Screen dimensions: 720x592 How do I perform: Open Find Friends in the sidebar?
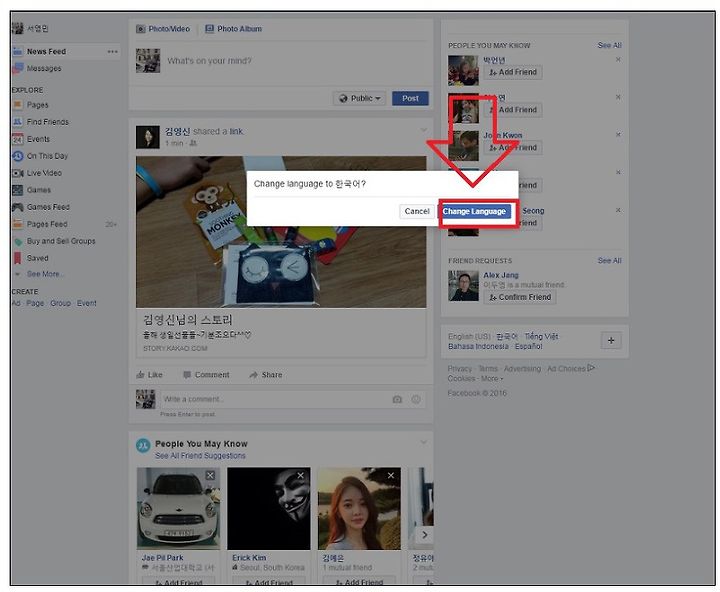[47, 122]
